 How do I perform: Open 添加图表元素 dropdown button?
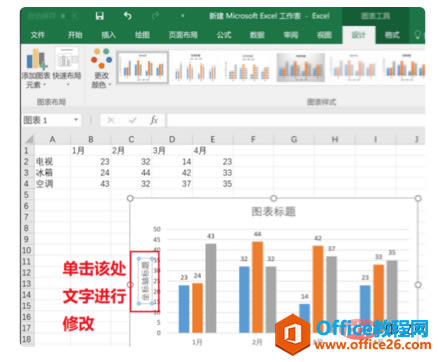pos(36,69)
